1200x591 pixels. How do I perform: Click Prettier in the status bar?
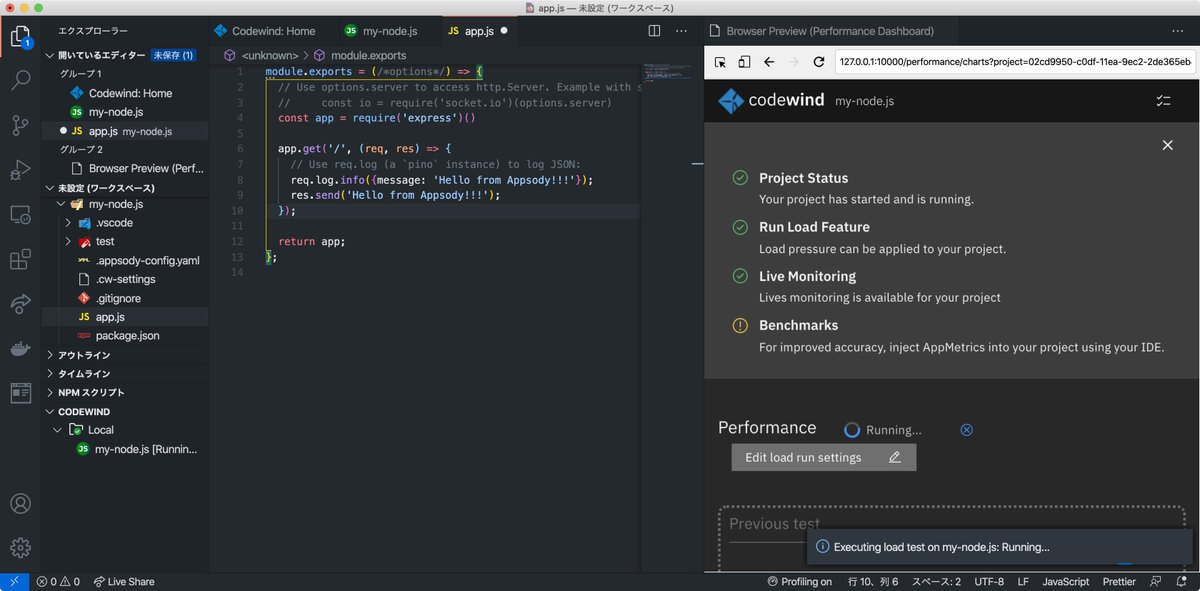(1119, 581)
